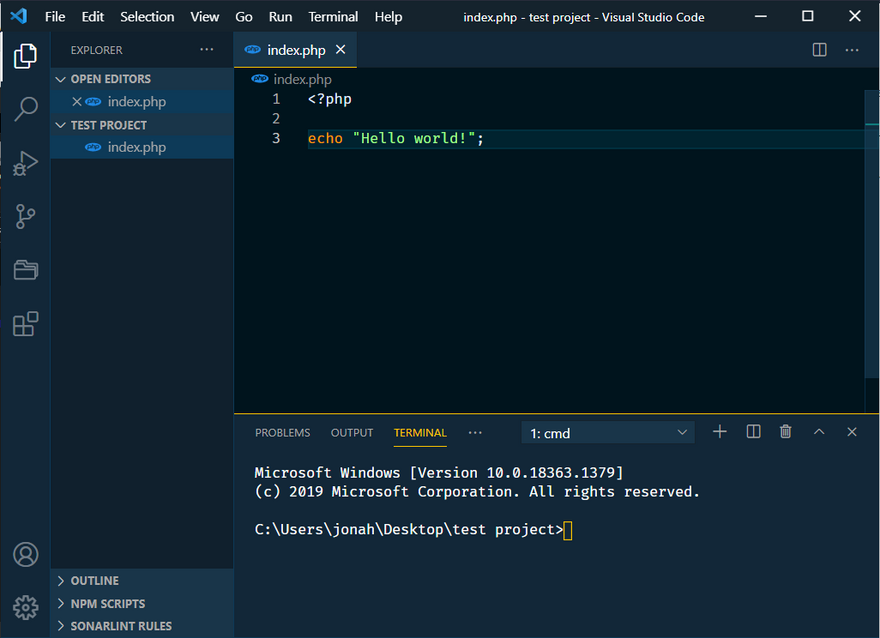Expand the Outline section

click(x=94, y=581)
